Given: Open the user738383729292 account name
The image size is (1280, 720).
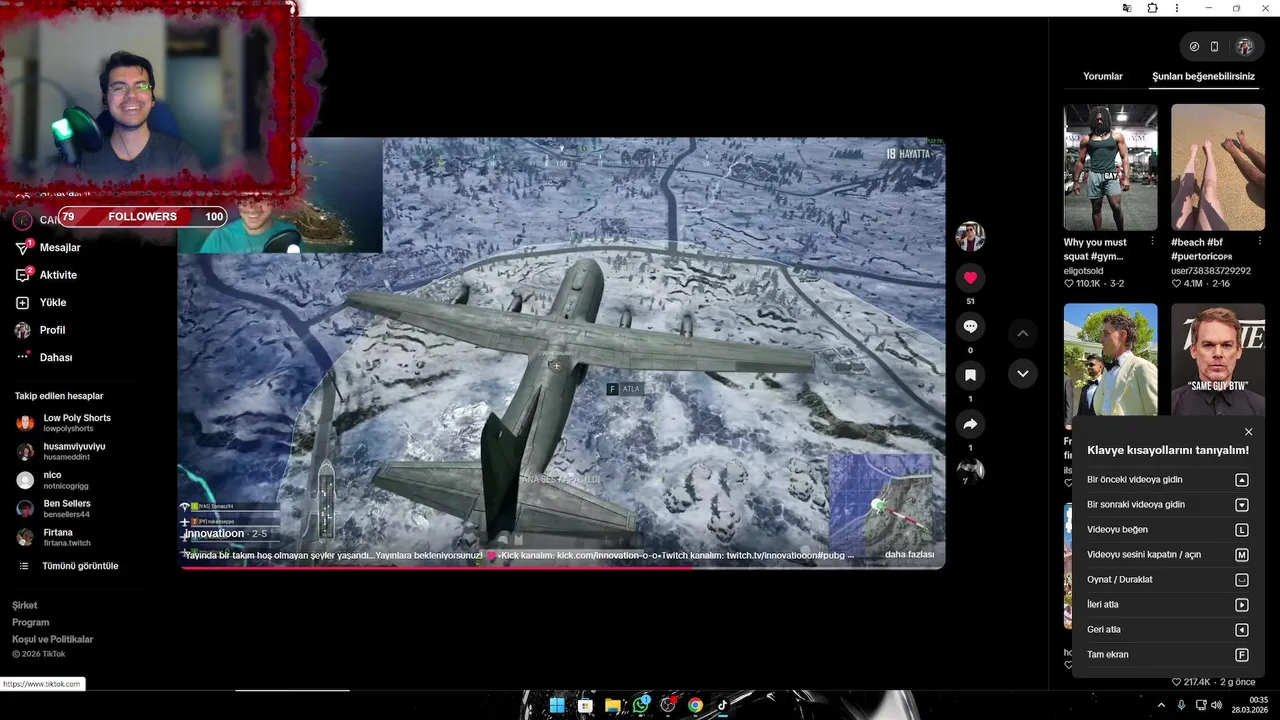Looking at the screenshot, I should 1211,271.
